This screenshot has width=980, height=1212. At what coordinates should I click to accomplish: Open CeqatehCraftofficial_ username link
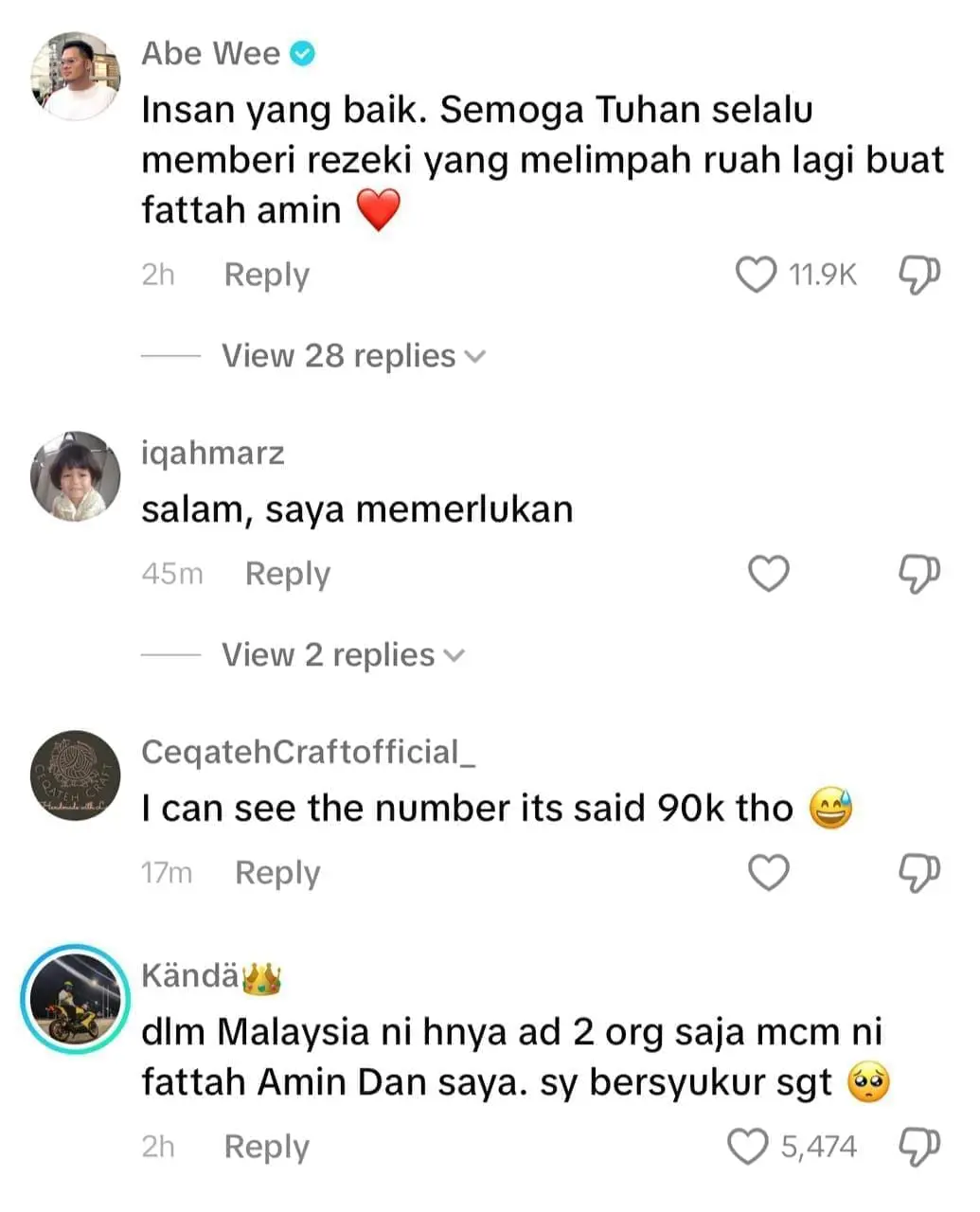(309, 752)
